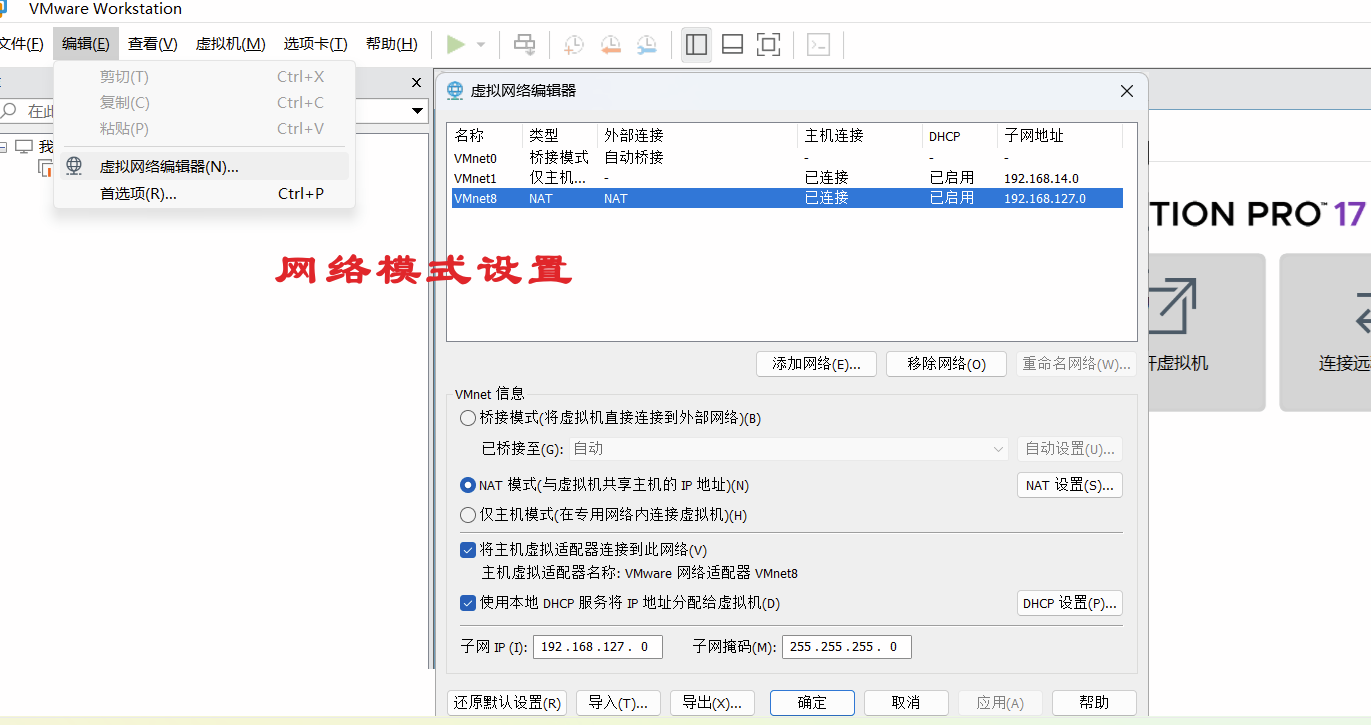This screenshot has height=725, width=1371.
Task: Choose 首选项(R)... menu entry
Action: [x=204, y=193]
